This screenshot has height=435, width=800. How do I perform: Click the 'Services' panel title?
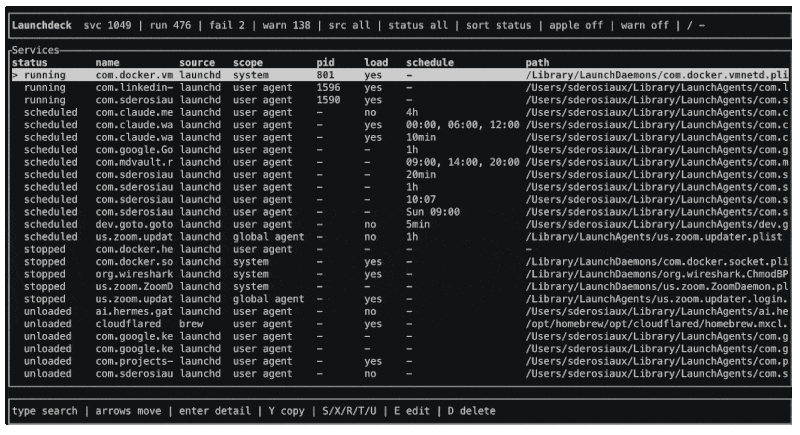pos(35,50)
